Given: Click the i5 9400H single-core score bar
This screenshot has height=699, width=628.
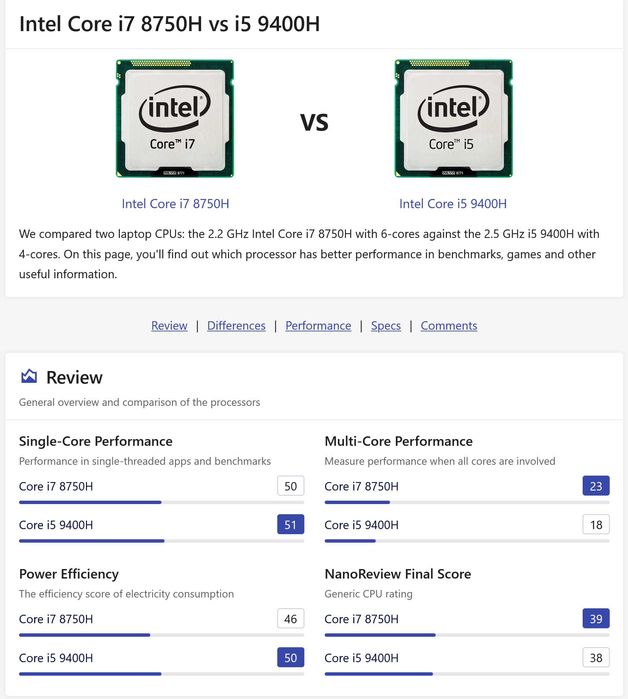Looking at the screenshot, I should click(x=161, y=541).
